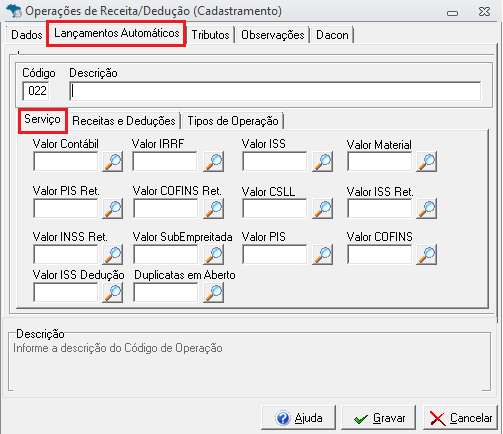Select the Tipos de Operação tab
The image size is (503, 434).
[233, 121]
